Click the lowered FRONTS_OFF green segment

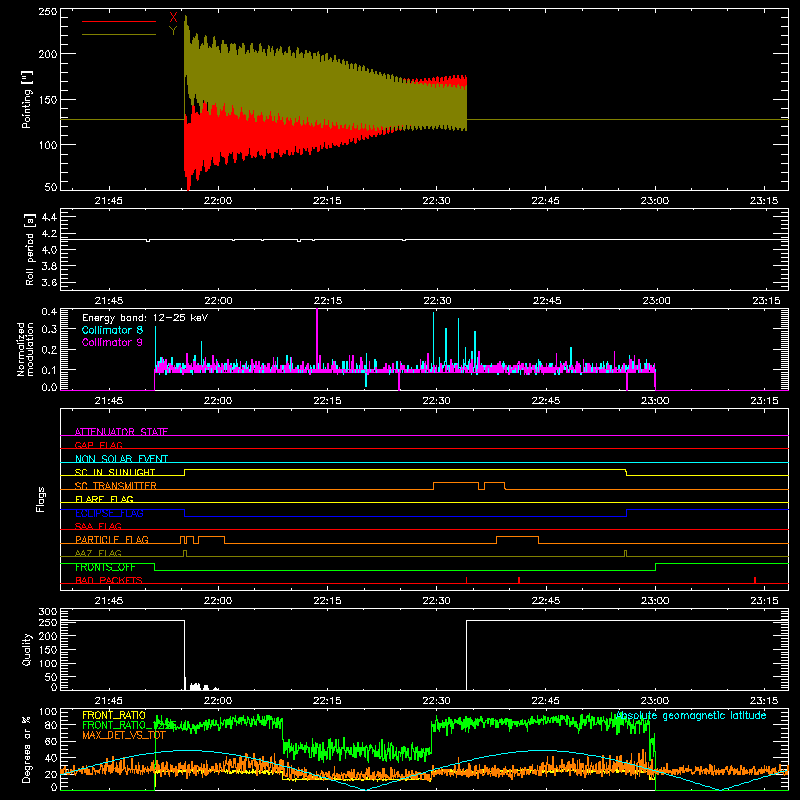click(x=405, y=570)
